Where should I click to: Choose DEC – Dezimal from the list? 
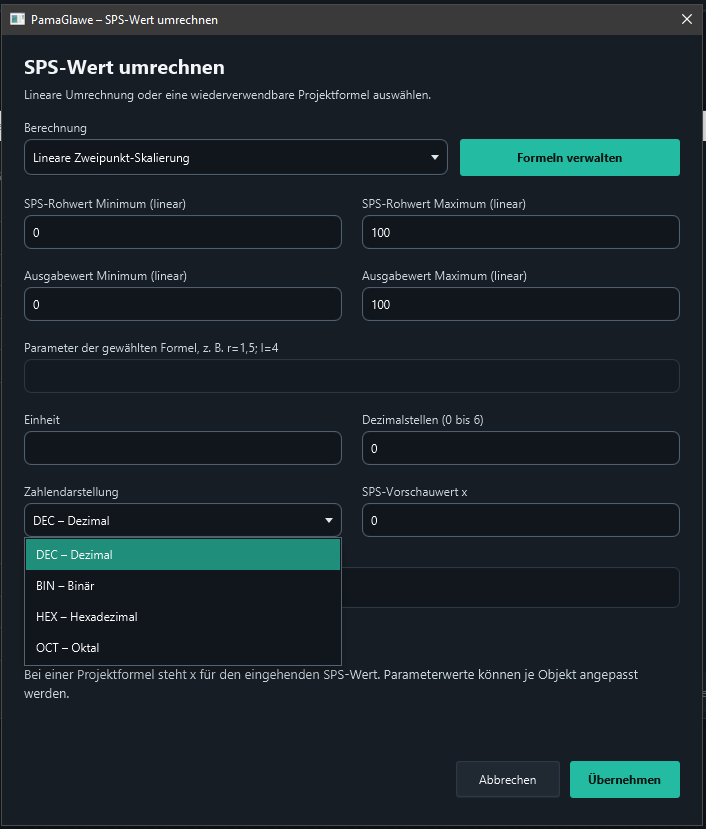[x=182, y=555]
